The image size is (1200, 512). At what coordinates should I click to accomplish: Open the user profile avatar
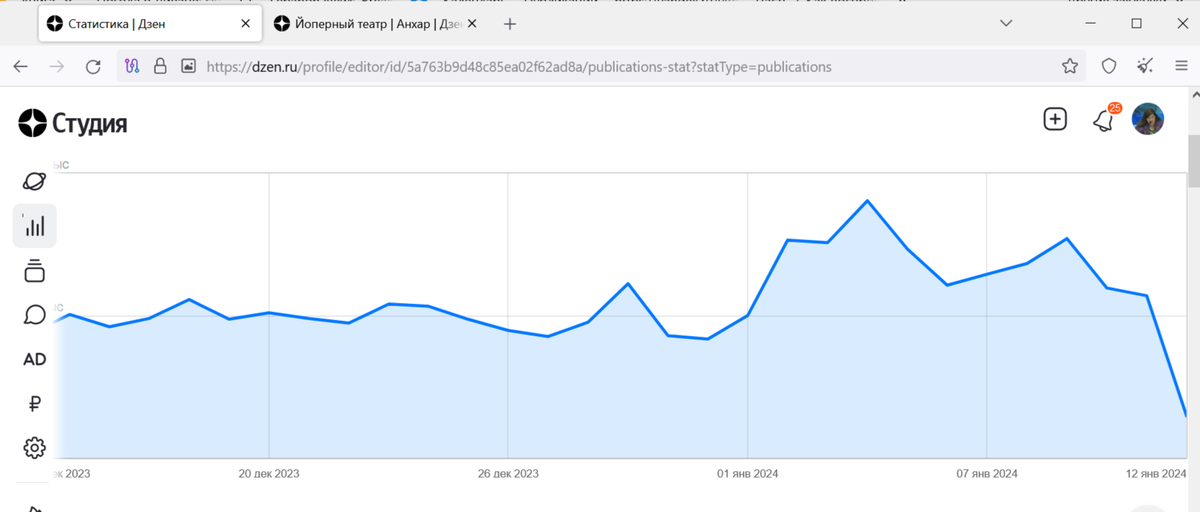tap(1148, 119)
